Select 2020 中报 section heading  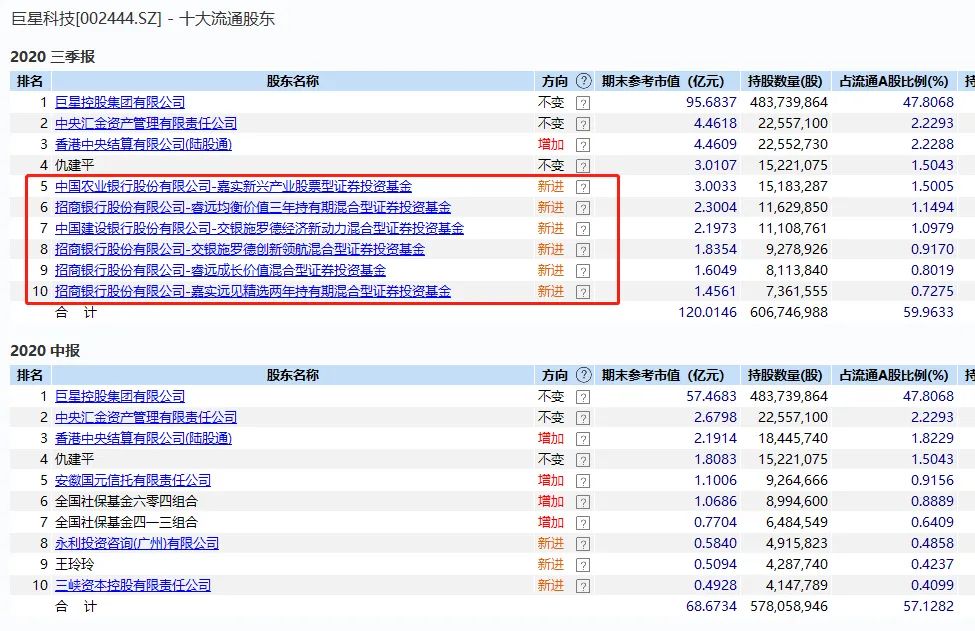click(45, 351)
